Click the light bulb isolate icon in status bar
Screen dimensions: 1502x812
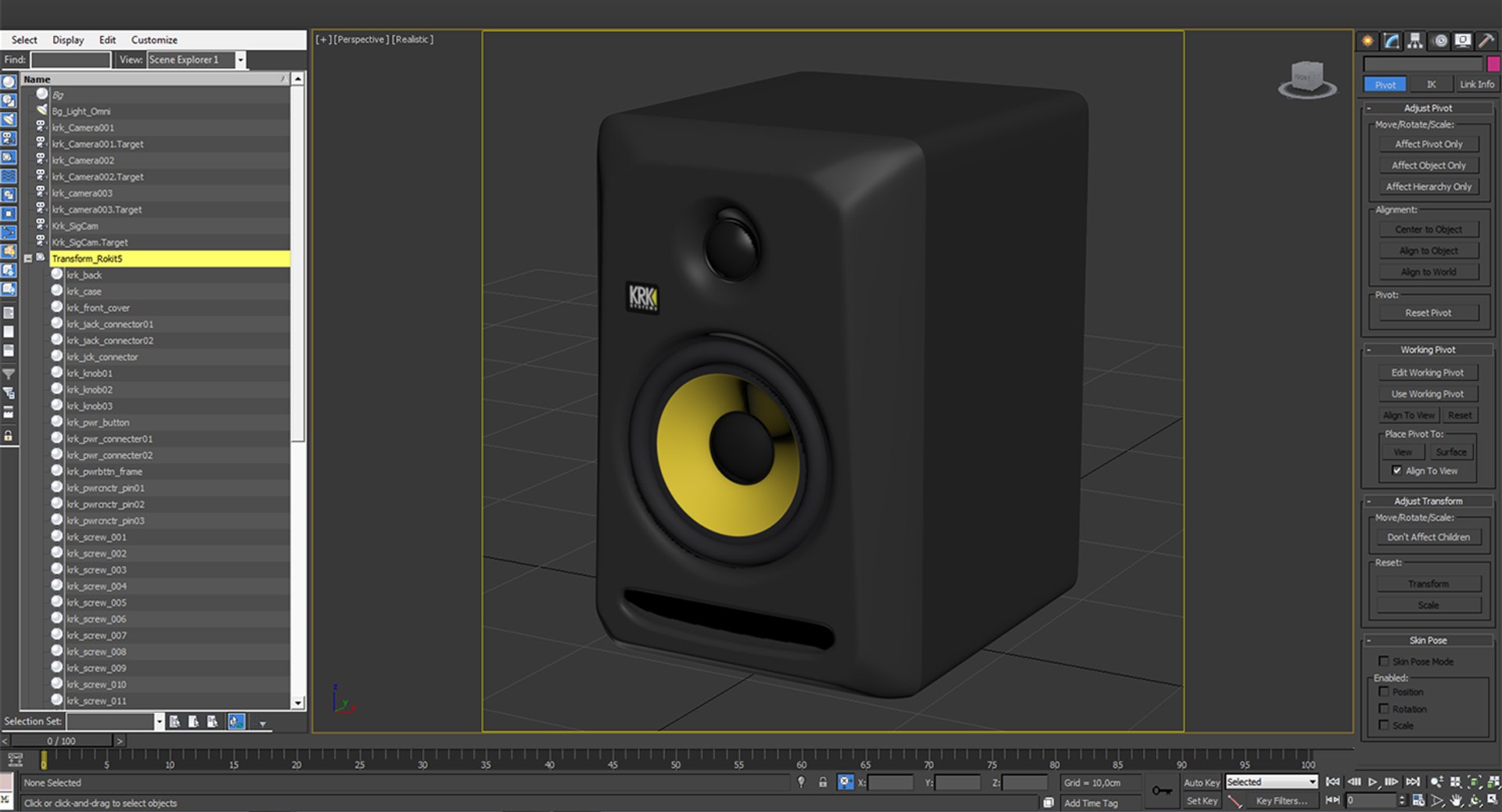[801, 782]
